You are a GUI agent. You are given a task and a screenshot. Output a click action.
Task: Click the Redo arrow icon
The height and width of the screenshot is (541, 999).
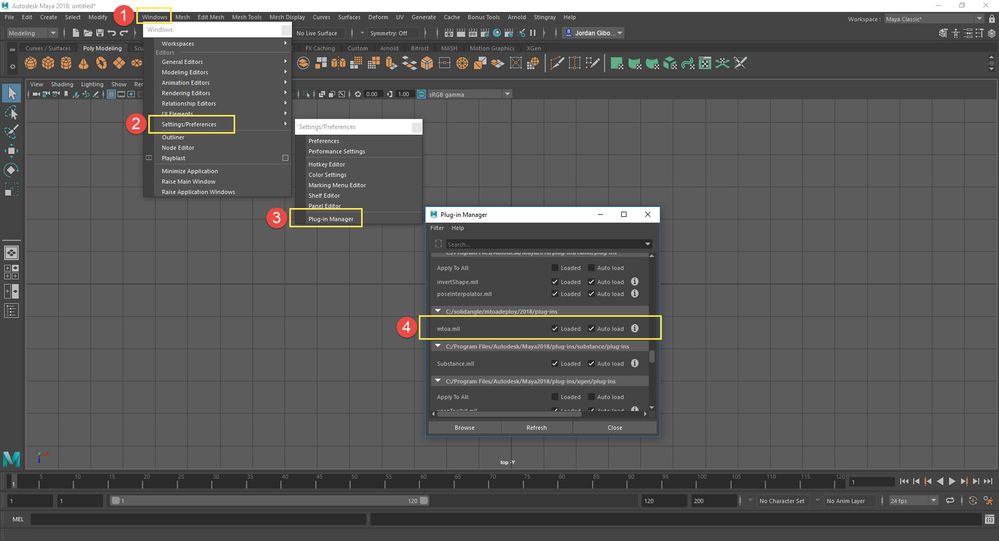coord(124,32)
